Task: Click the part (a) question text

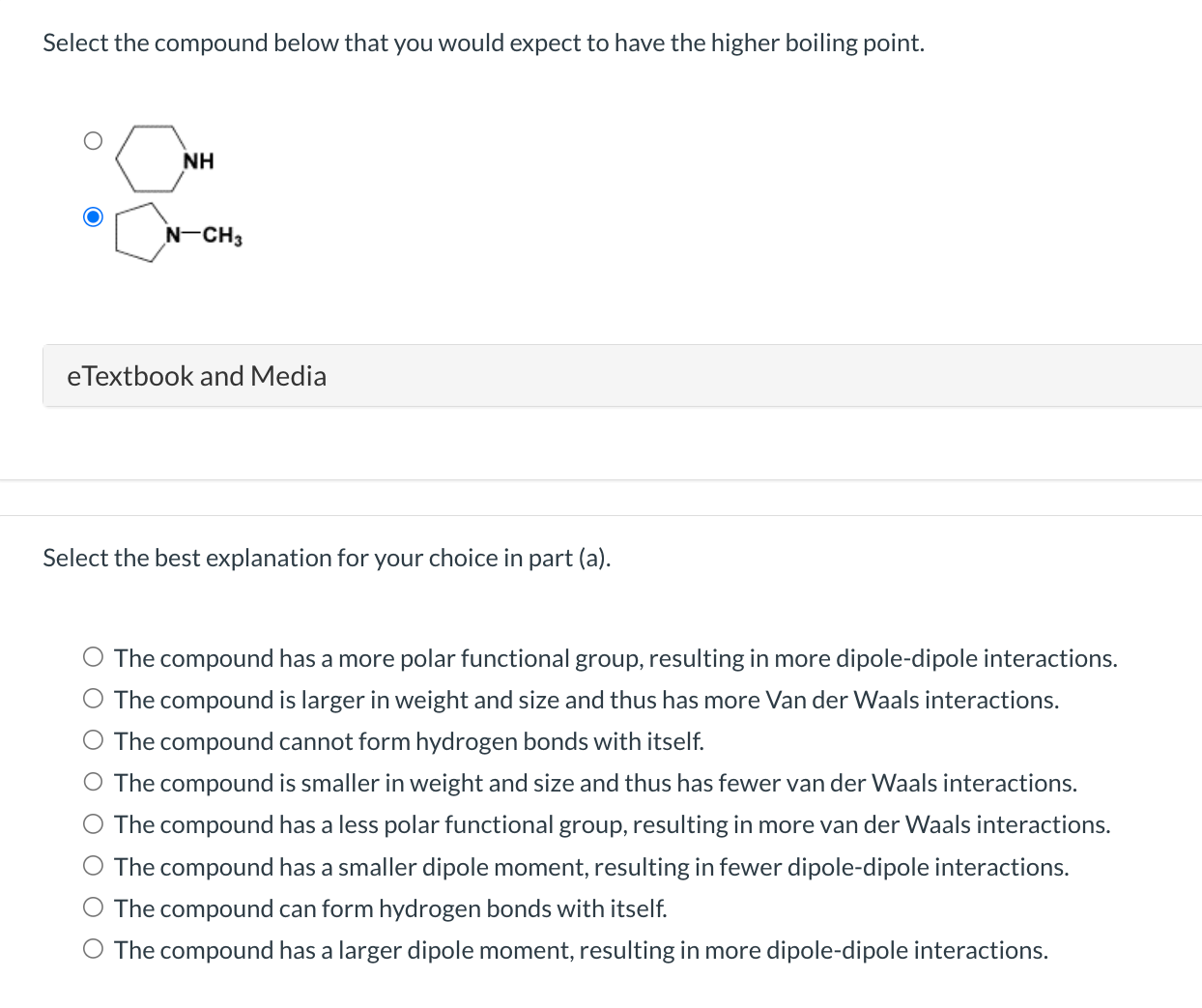Action: 483,43
